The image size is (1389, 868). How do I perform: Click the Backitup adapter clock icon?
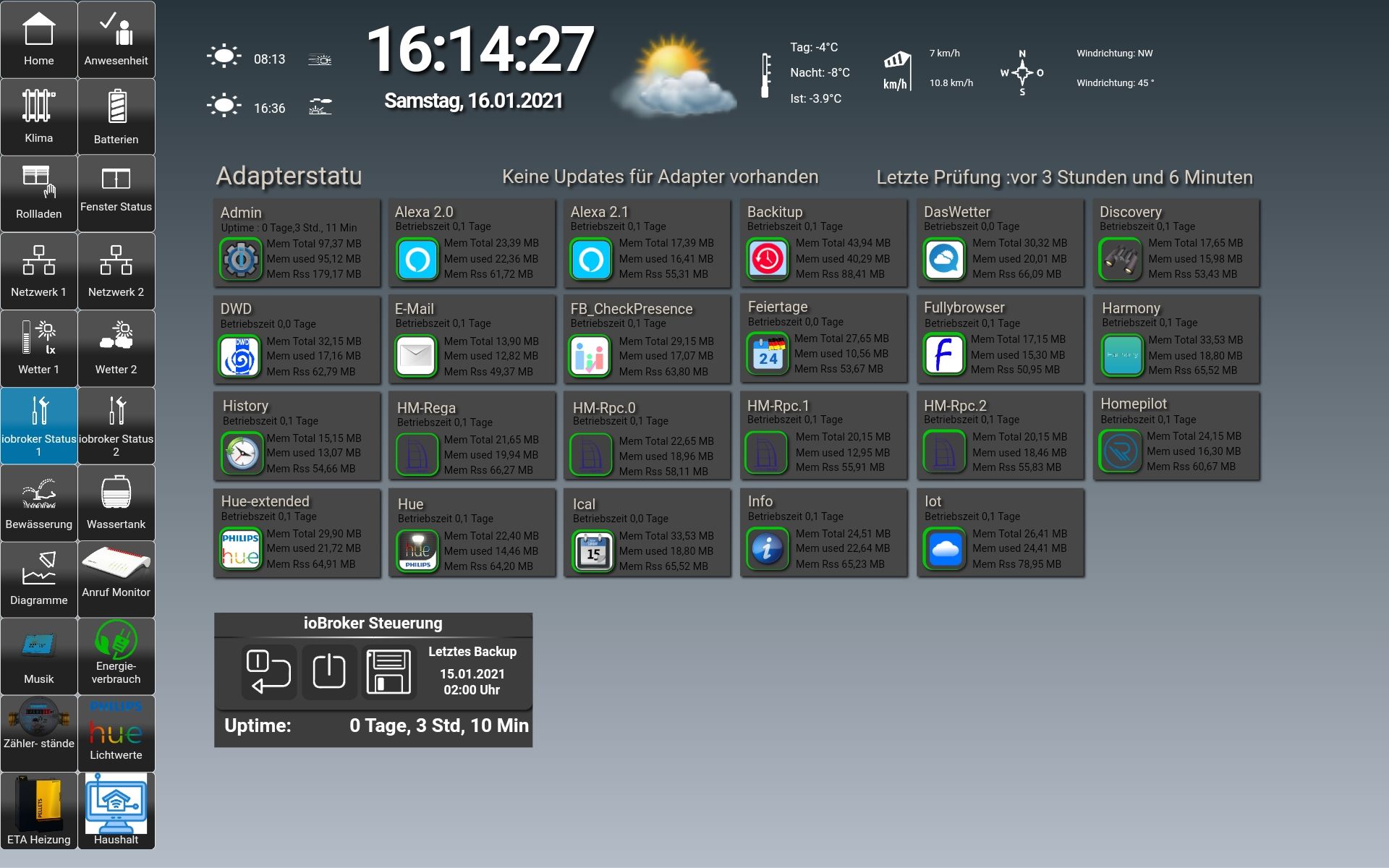(767, 259)
